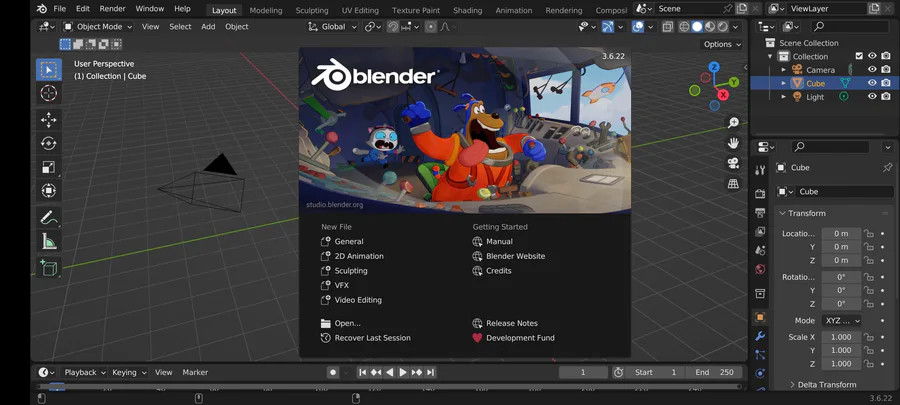Open the Physics properties tab
The height and width of the screenshot is (405, 900).
[x=760, y=373]
